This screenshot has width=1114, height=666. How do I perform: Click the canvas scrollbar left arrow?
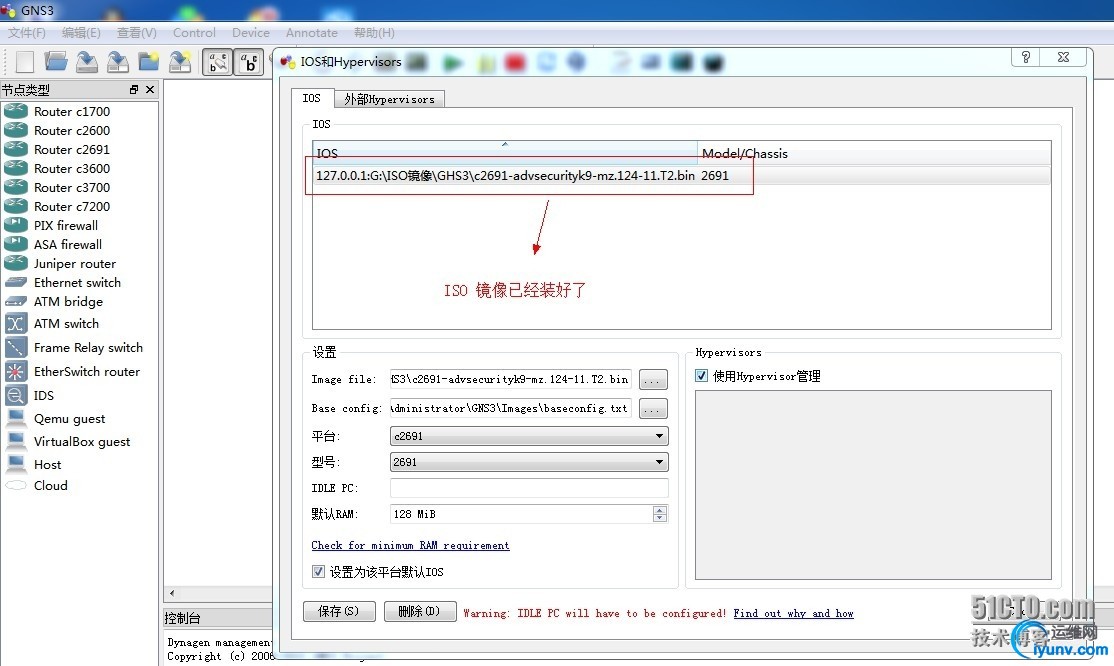point(171,593)
